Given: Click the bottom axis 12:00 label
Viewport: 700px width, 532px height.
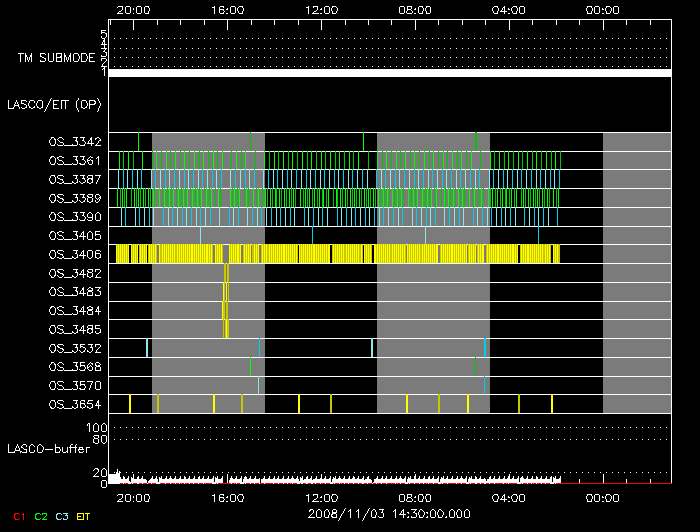Looking at the screenshot, I should coord(321,498).
